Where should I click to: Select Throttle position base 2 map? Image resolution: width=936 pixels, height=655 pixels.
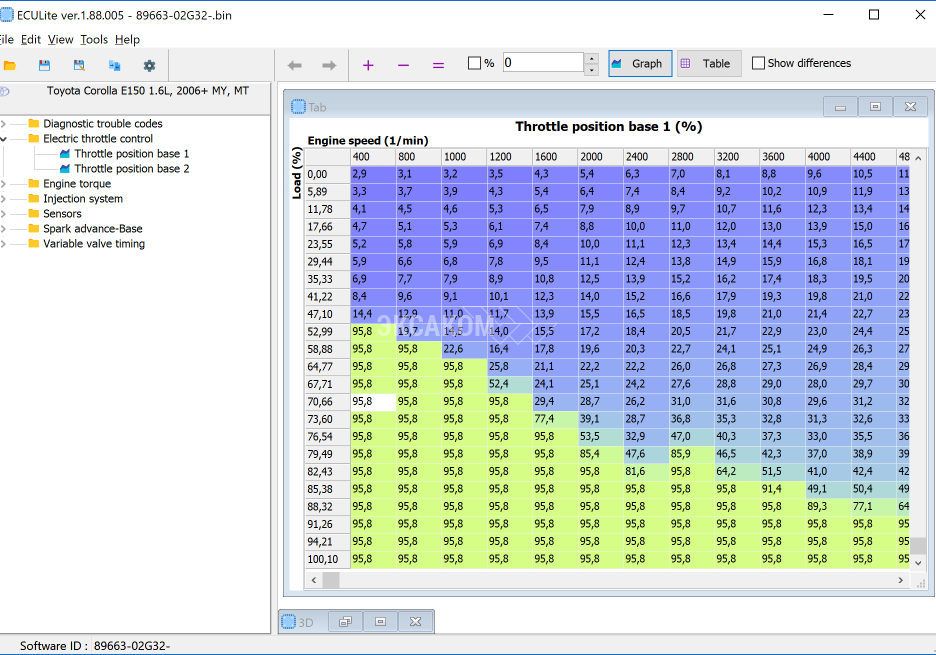pyautogui.click(x=131, y=169)
